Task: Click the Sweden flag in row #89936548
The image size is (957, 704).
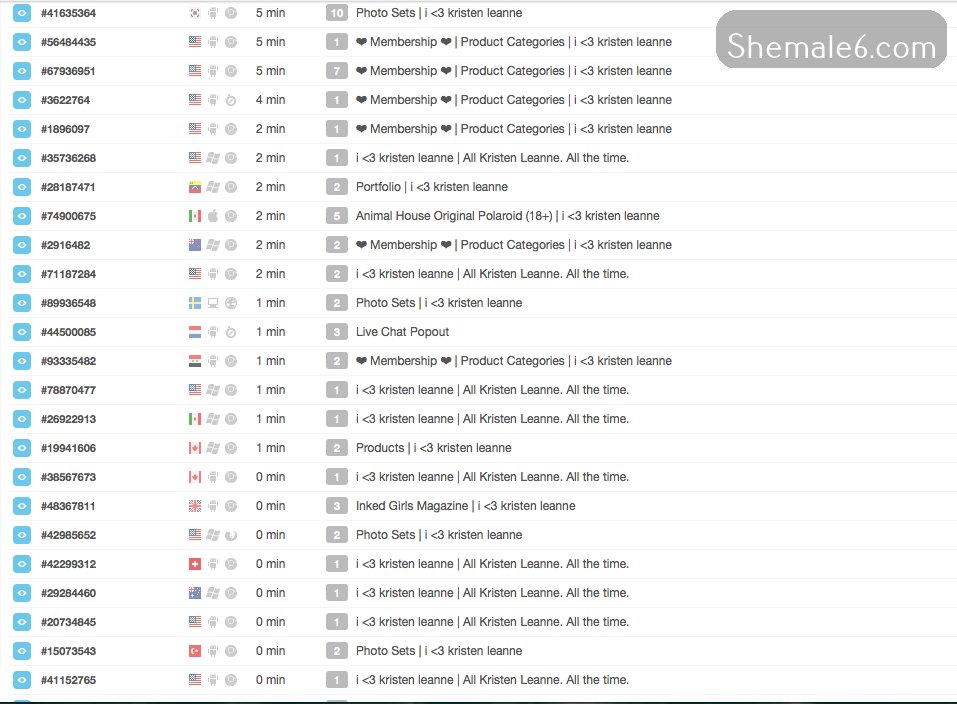Action: pos(195,303)
